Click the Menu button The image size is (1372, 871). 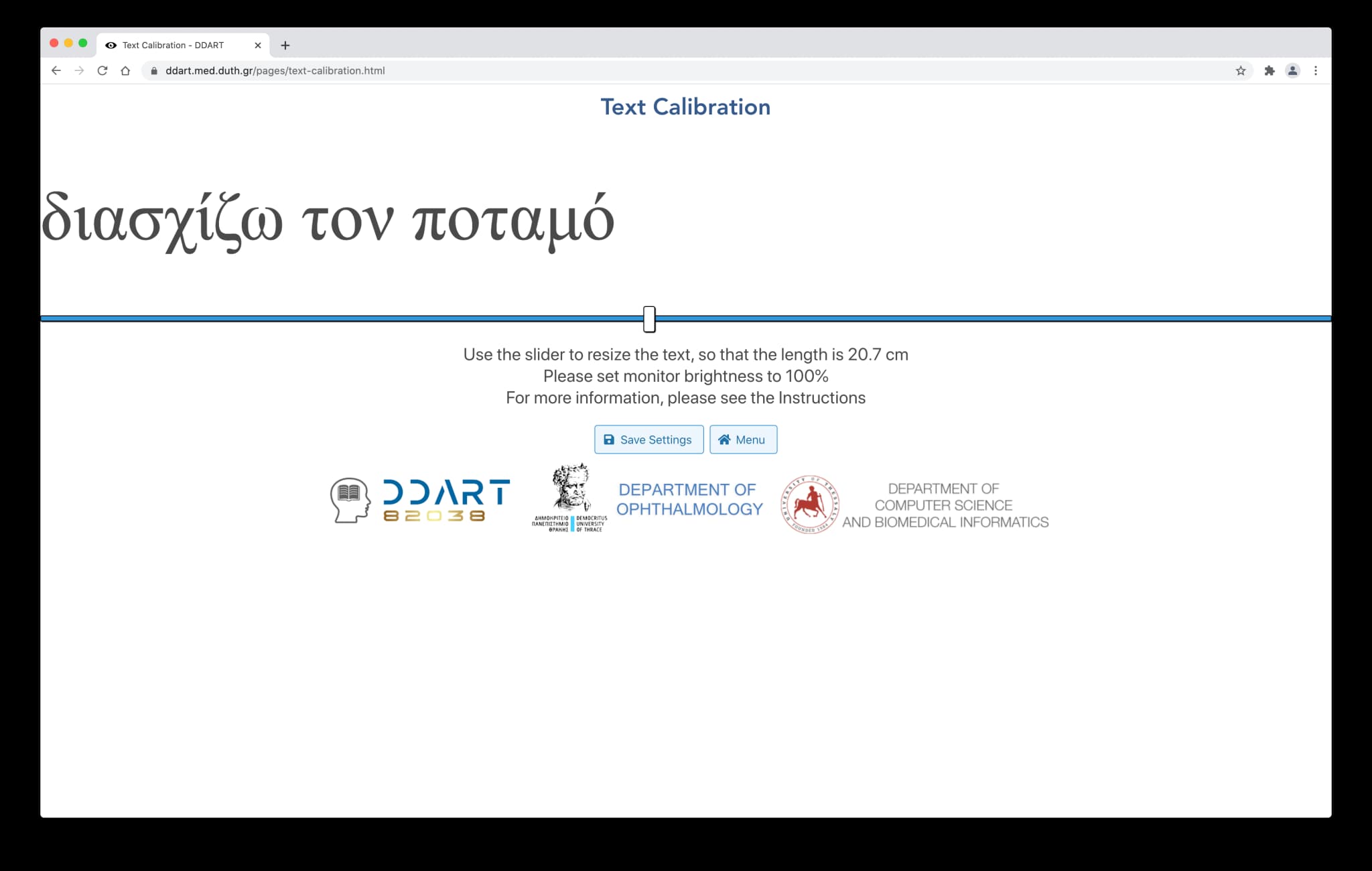point(743,440)
